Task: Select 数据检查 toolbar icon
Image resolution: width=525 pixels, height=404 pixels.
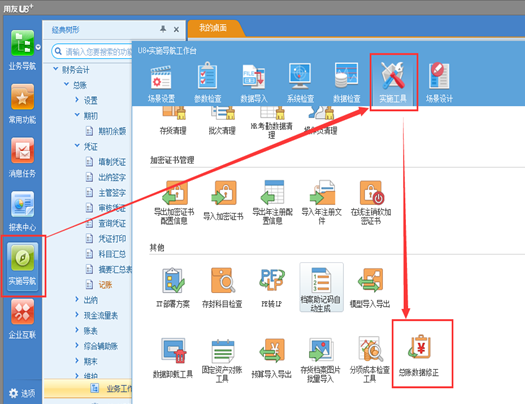Action: (x=347, y=84)
